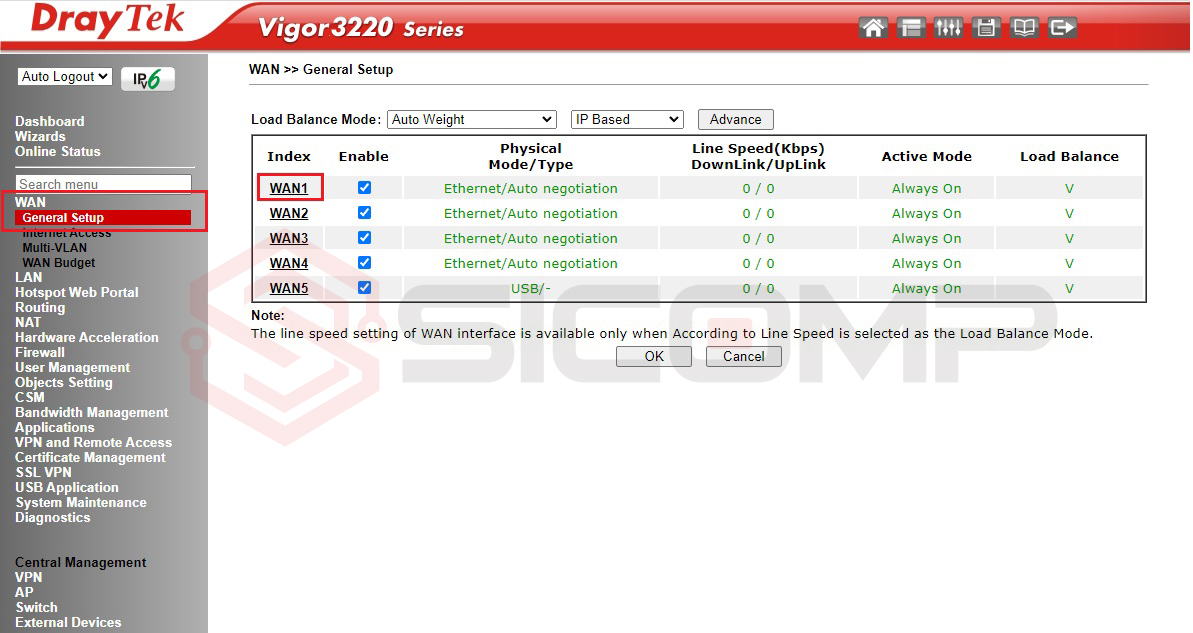The width and height of the screenshot is (1193, 633).
Task: Click the Advance button
Action: coord(735,120)
